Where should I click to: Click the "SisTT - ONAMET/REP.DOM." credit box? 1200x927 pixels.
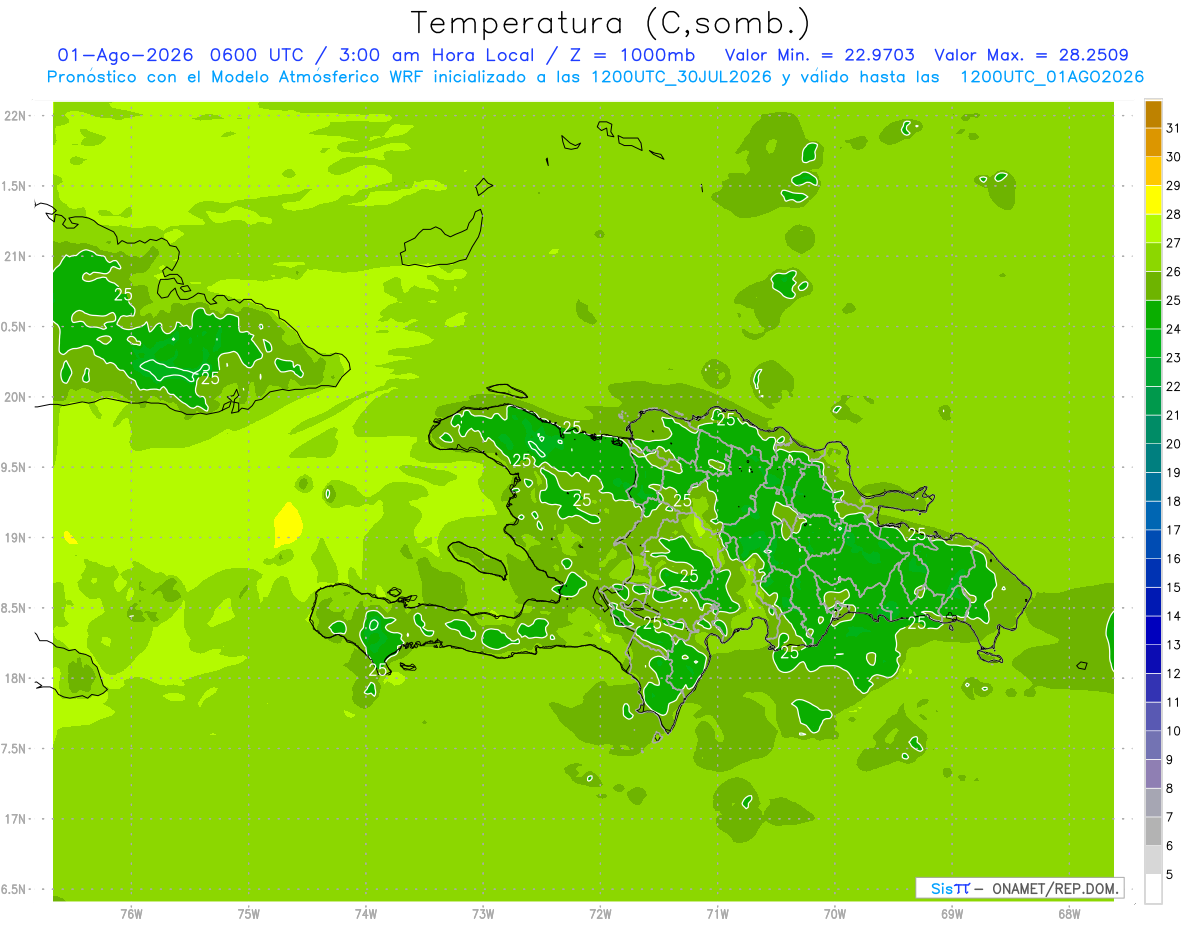tap(1019, 888)
